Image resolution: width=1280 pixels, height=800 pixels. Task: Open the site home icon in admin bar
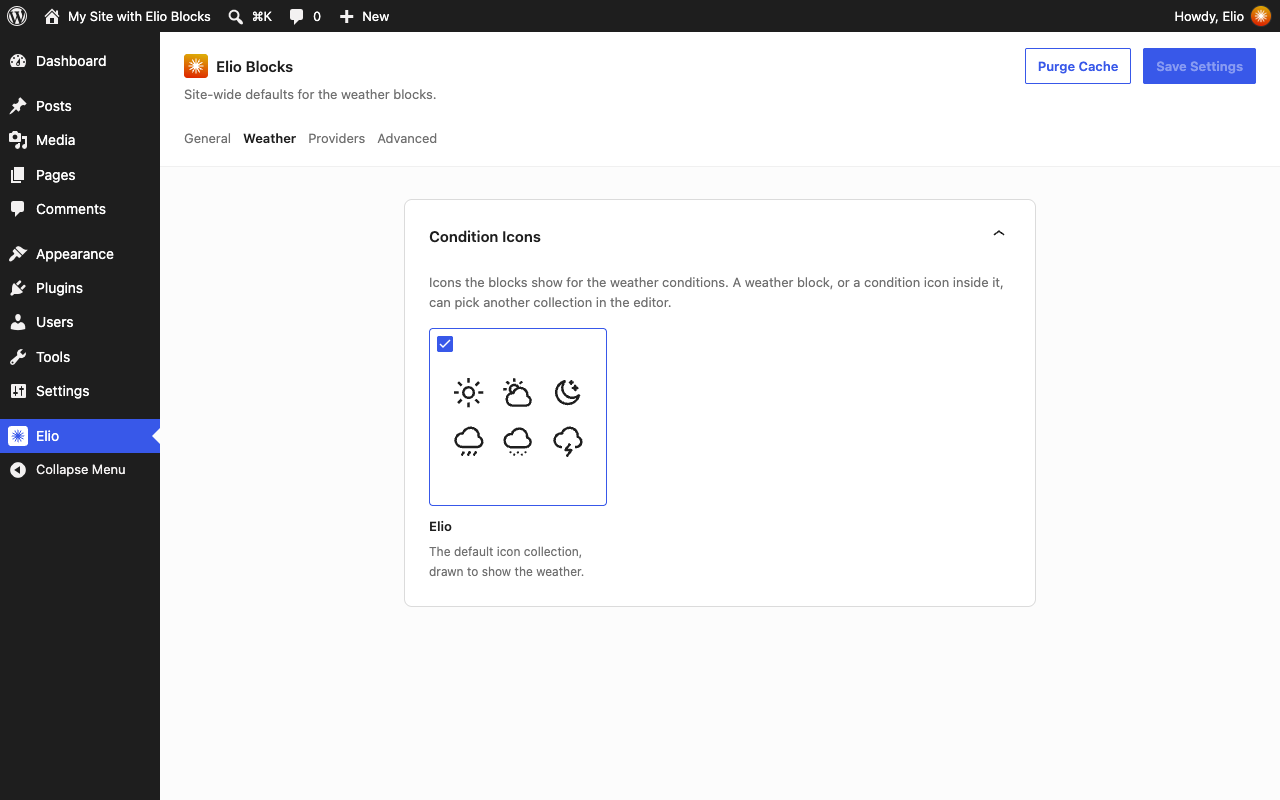(52, 16)
